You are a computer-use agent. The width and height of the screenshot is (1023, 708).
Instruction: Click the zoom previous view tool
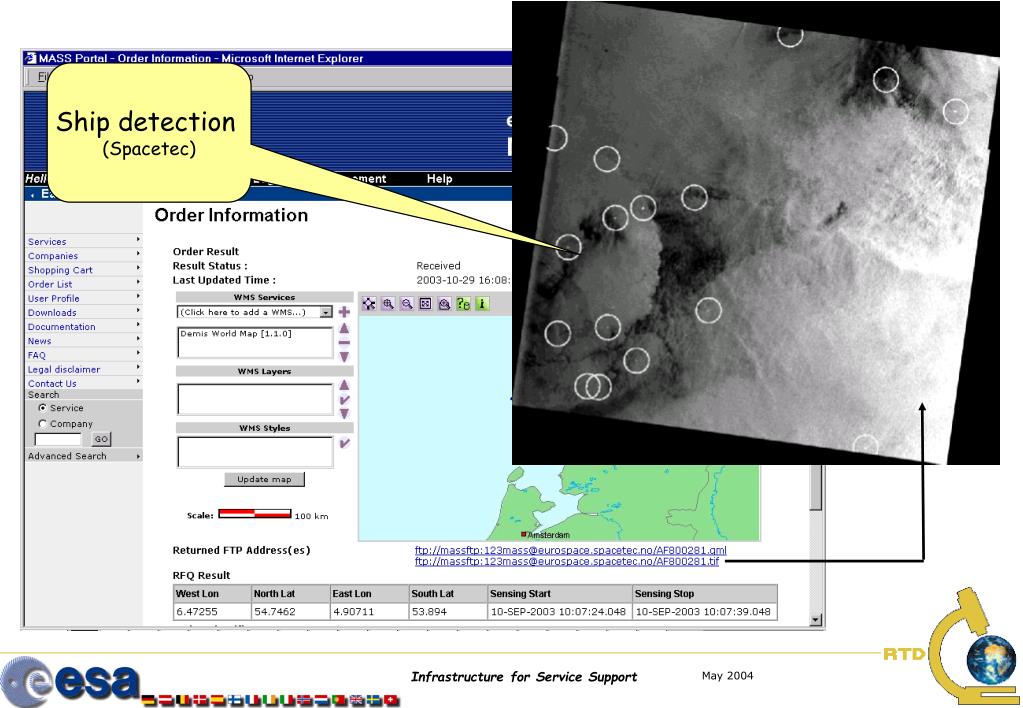444,303
